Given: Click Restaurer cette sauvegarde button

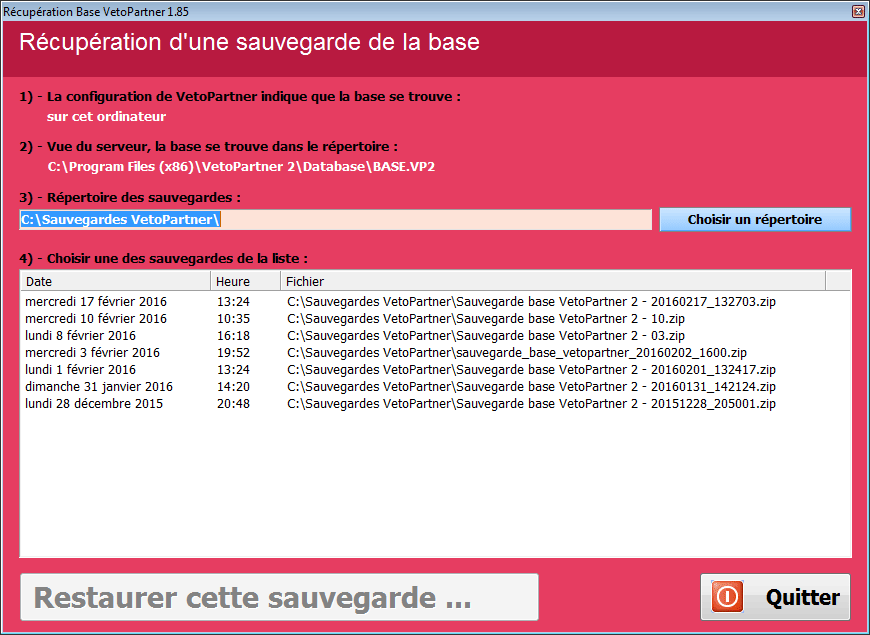Looking at the screenshot, I should (x=279, y=597).
